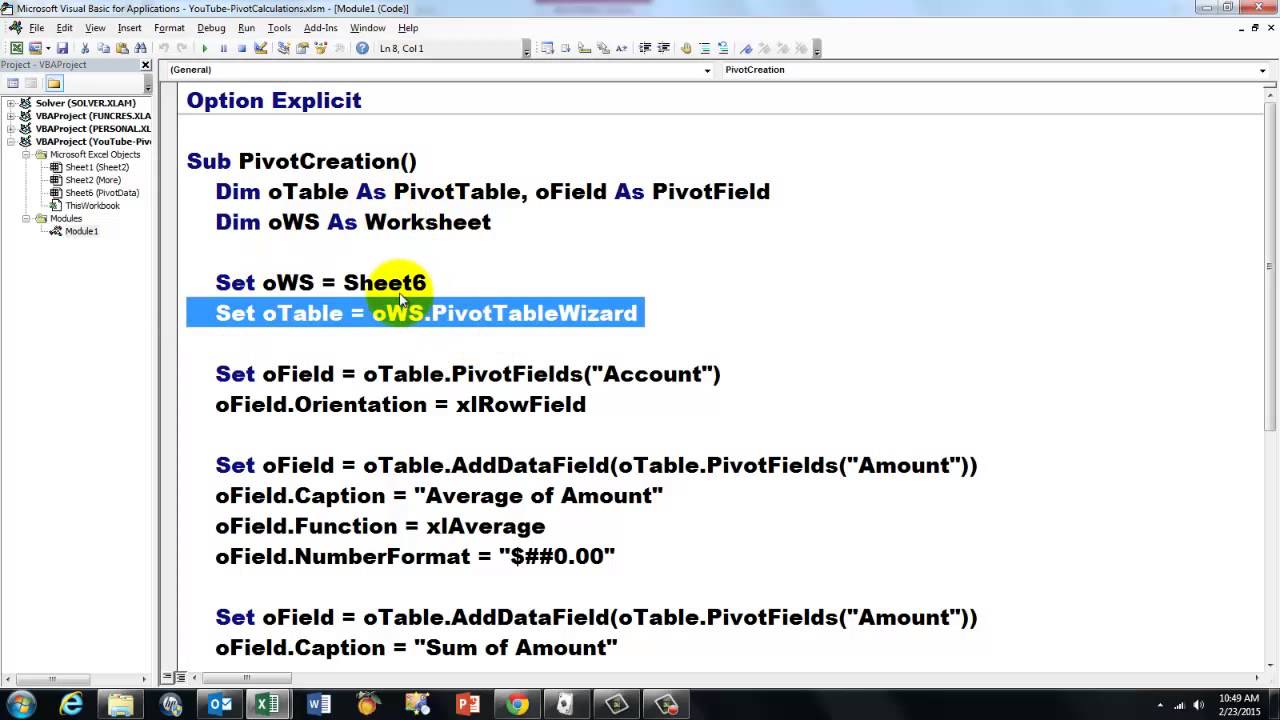Collapse the VBAProject (YouTube-Pivot) node

click(x=11, y=142)
